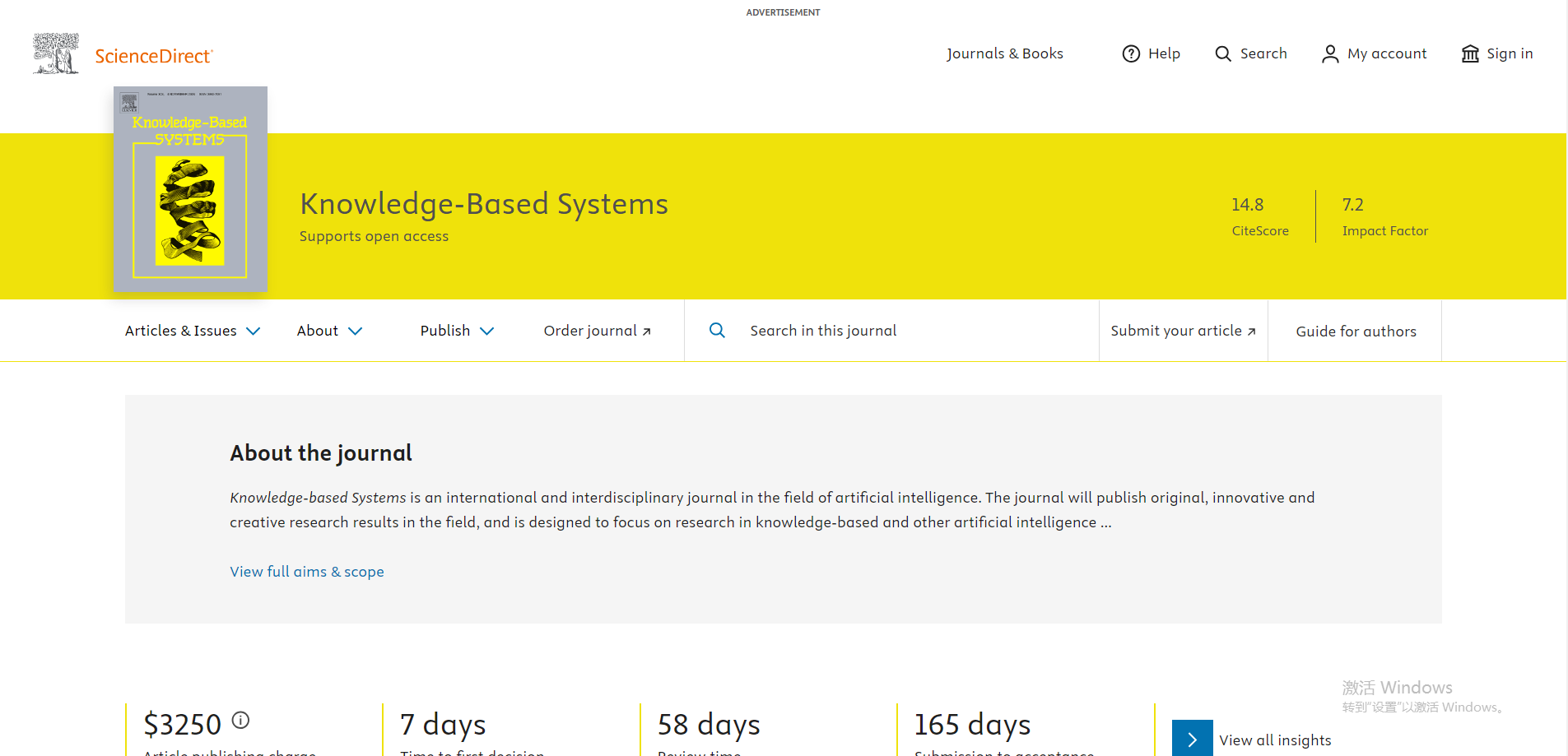Click the chevron beside Publish
The height and width of the screenshot is (756, 1568).
(486, 331)
